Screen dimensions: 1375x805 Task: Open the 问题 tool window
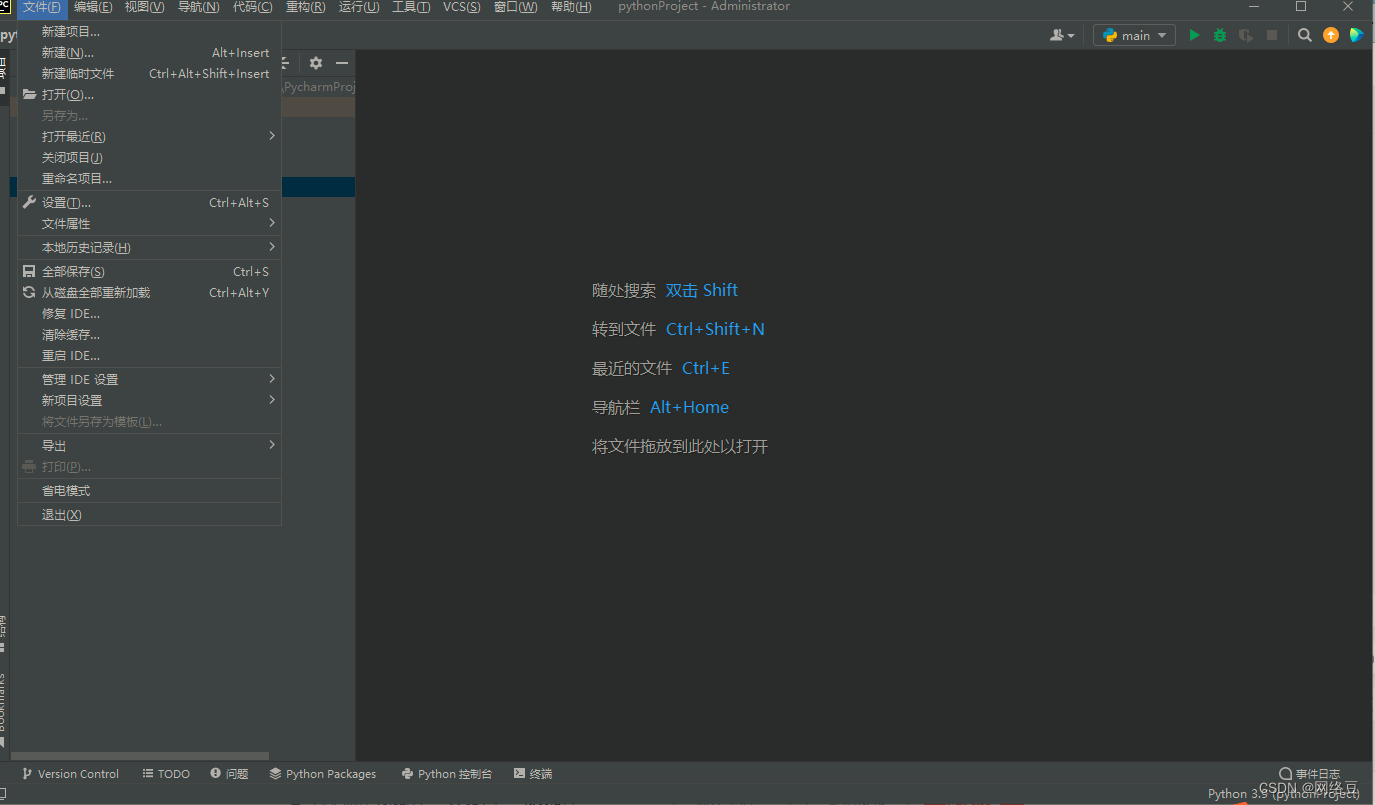[229, 774]
